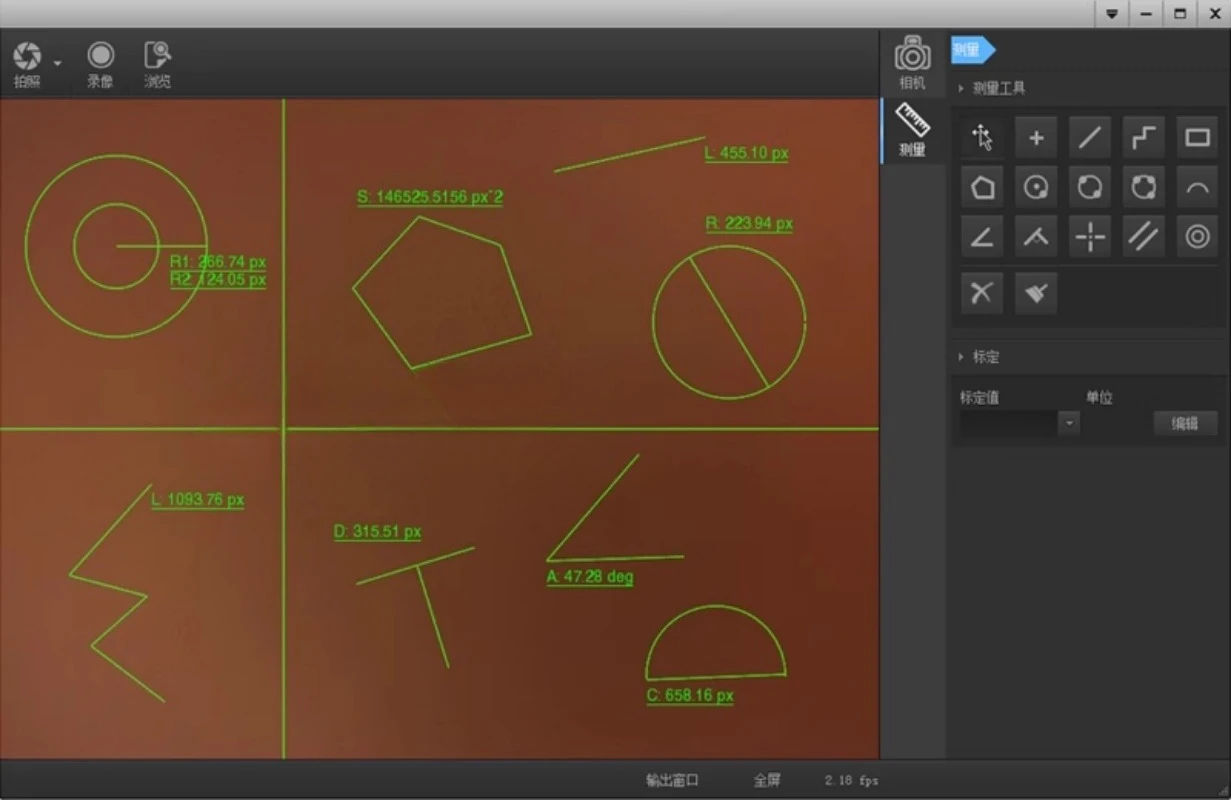Activate the parallel lines measurement tool

tap(1143, 237)
